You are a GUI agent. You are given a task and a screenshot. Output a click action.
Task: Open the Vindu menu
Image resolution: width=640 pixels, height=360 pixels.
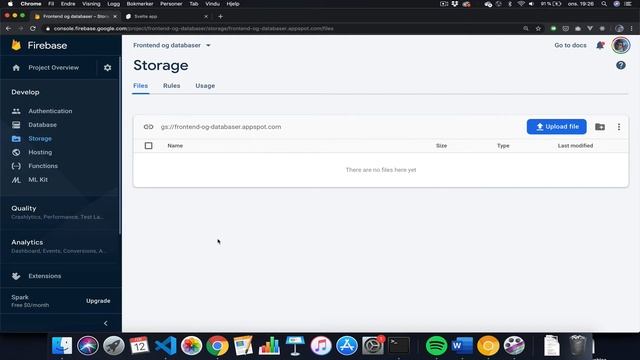[212, 4]
